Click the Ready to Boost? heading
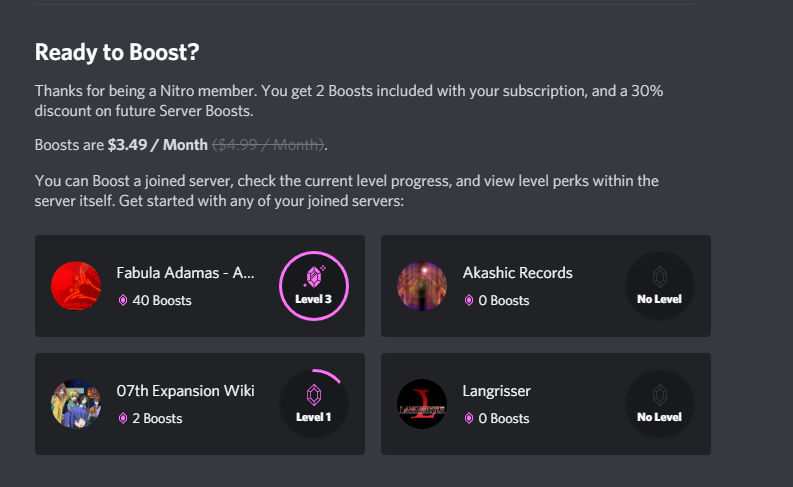This screenshot has width=793, height=487. (117, 53)
